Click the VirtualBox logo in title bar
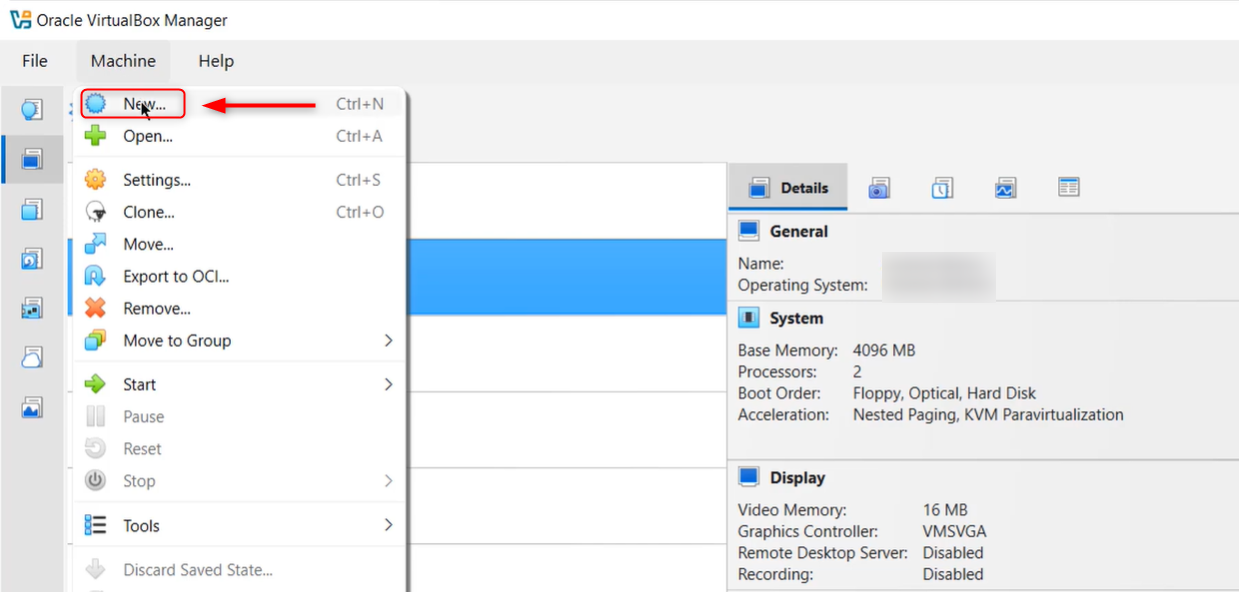Image resolution: width=1239 pixels, height=592 pixels. click(x=20, y=20)
